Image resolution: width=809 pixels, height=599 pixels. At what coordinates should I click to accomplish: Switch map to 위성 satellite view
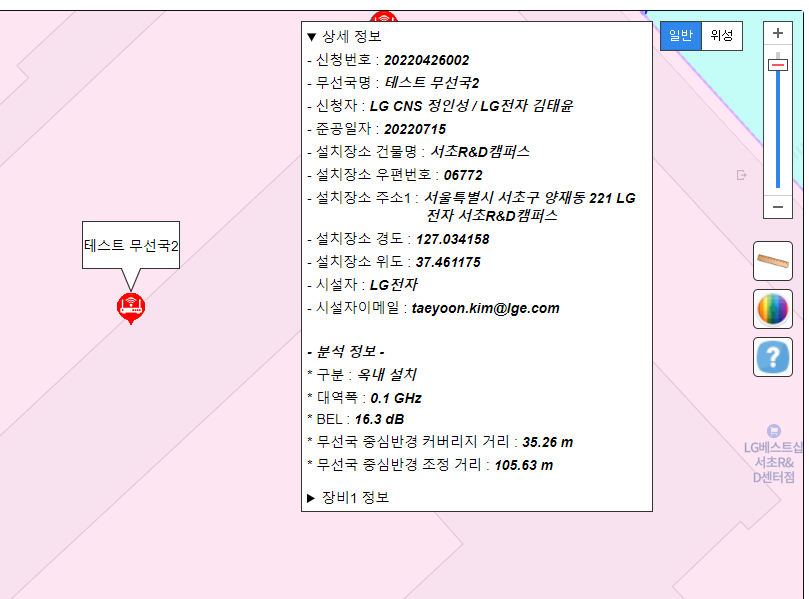point(722,35)
